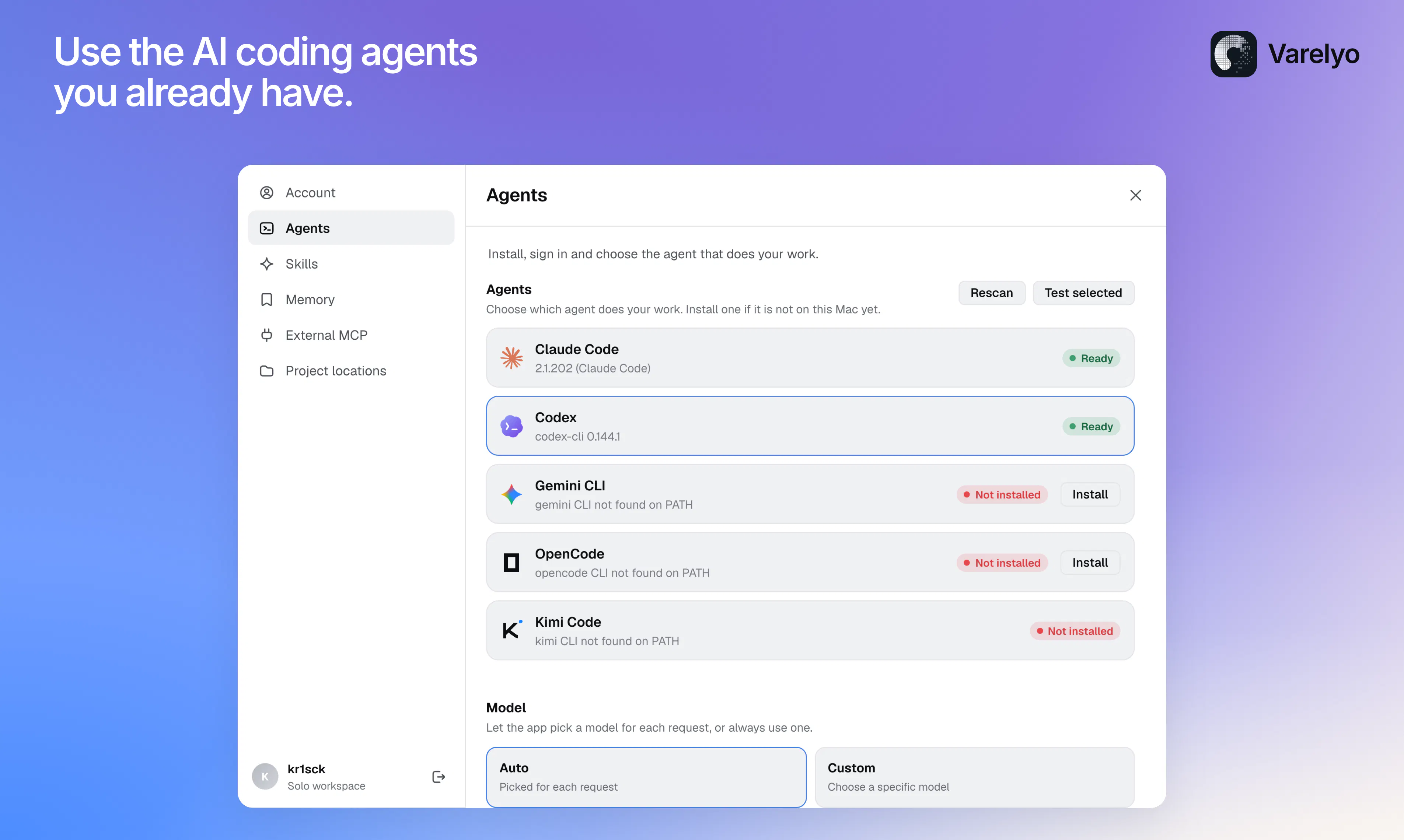Click the Rescan button

point(992,293)
